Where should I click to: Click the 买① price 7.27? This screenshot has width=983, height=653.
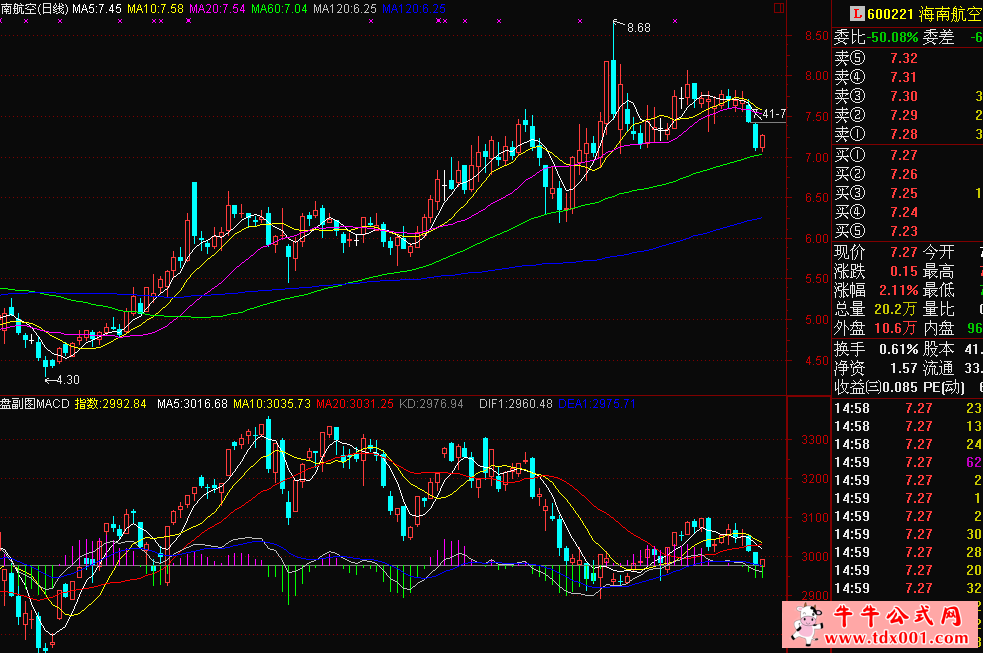tap(904, 155)
